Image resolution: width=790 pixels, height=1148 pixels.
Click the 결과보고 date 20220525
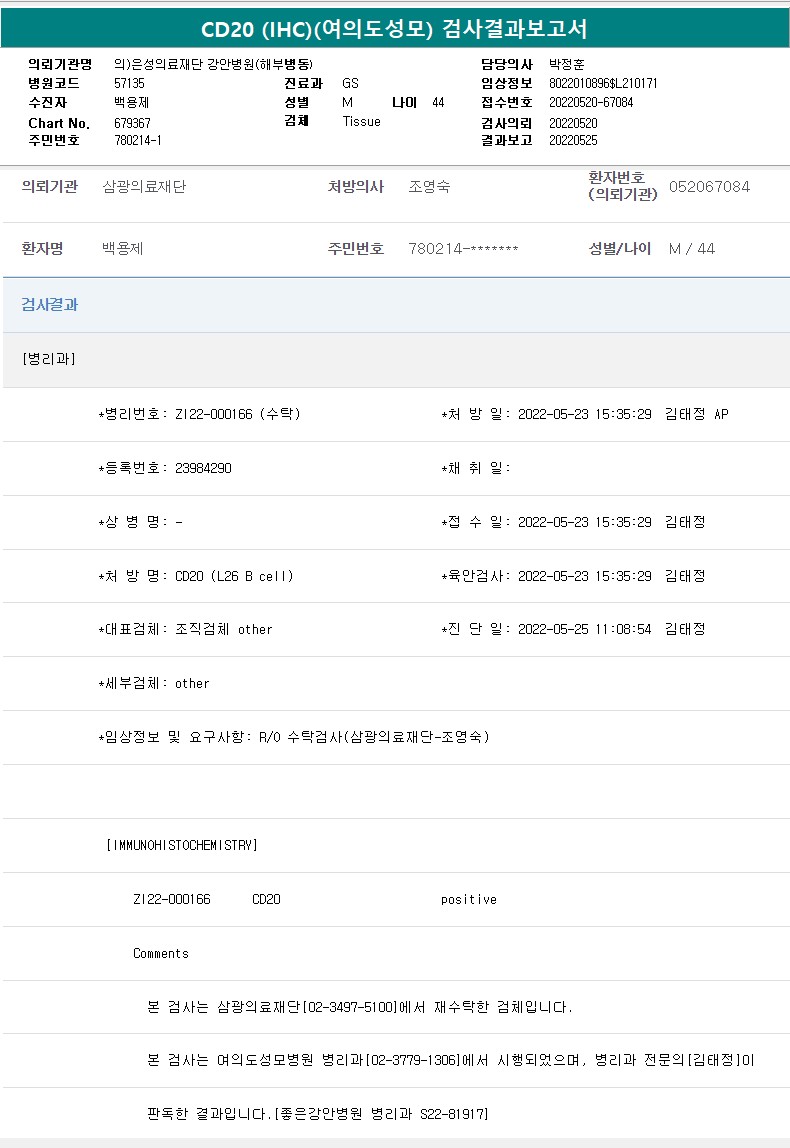click(x=572, y=140)
